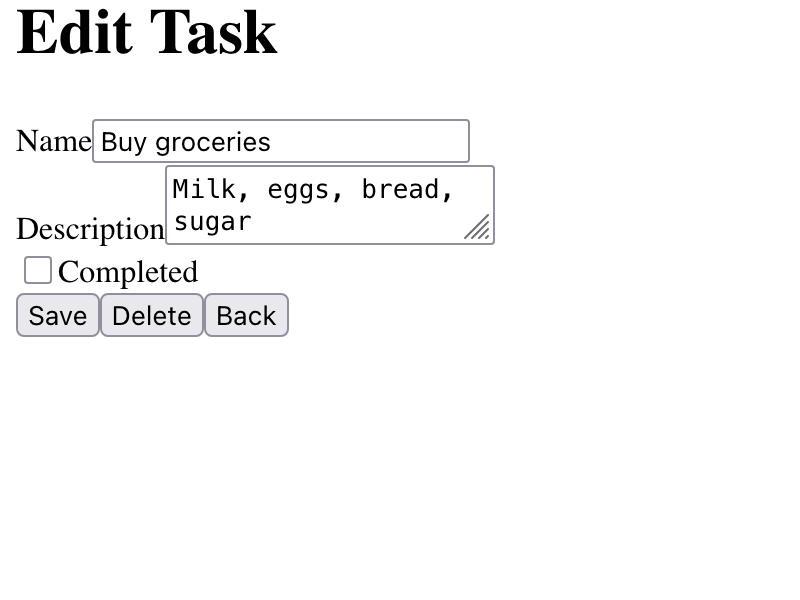Viewport: 800px width, 600px height.
Task: Select the comma after "Milk" in Description
Action: click(x=243, y=192)
